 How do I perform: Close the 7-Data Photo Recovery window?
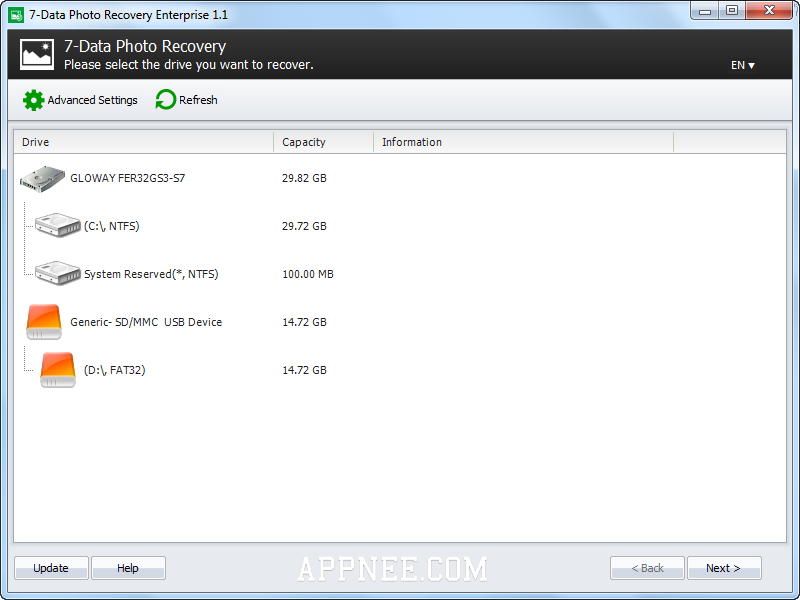point(769,11)
